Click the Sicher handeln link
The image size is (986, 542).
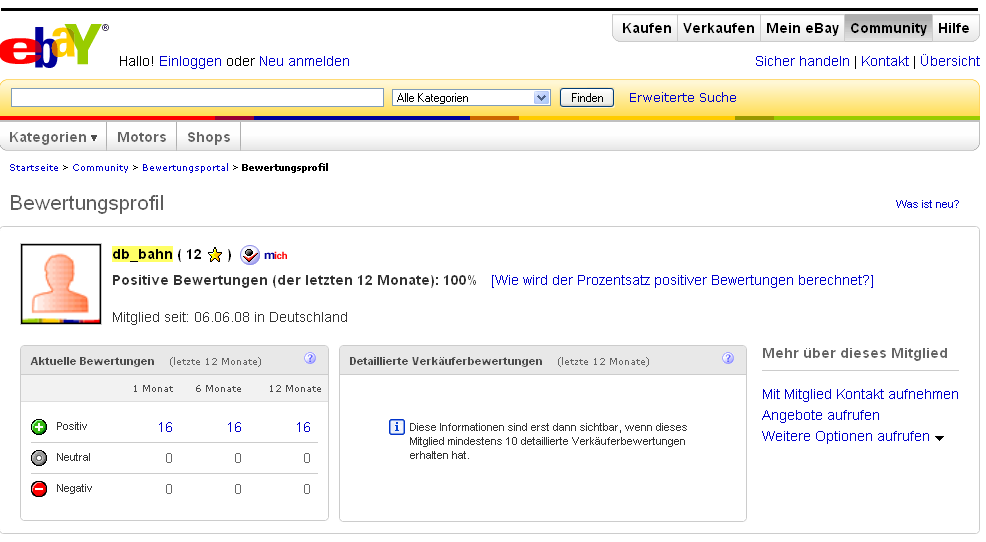[802, 61]
